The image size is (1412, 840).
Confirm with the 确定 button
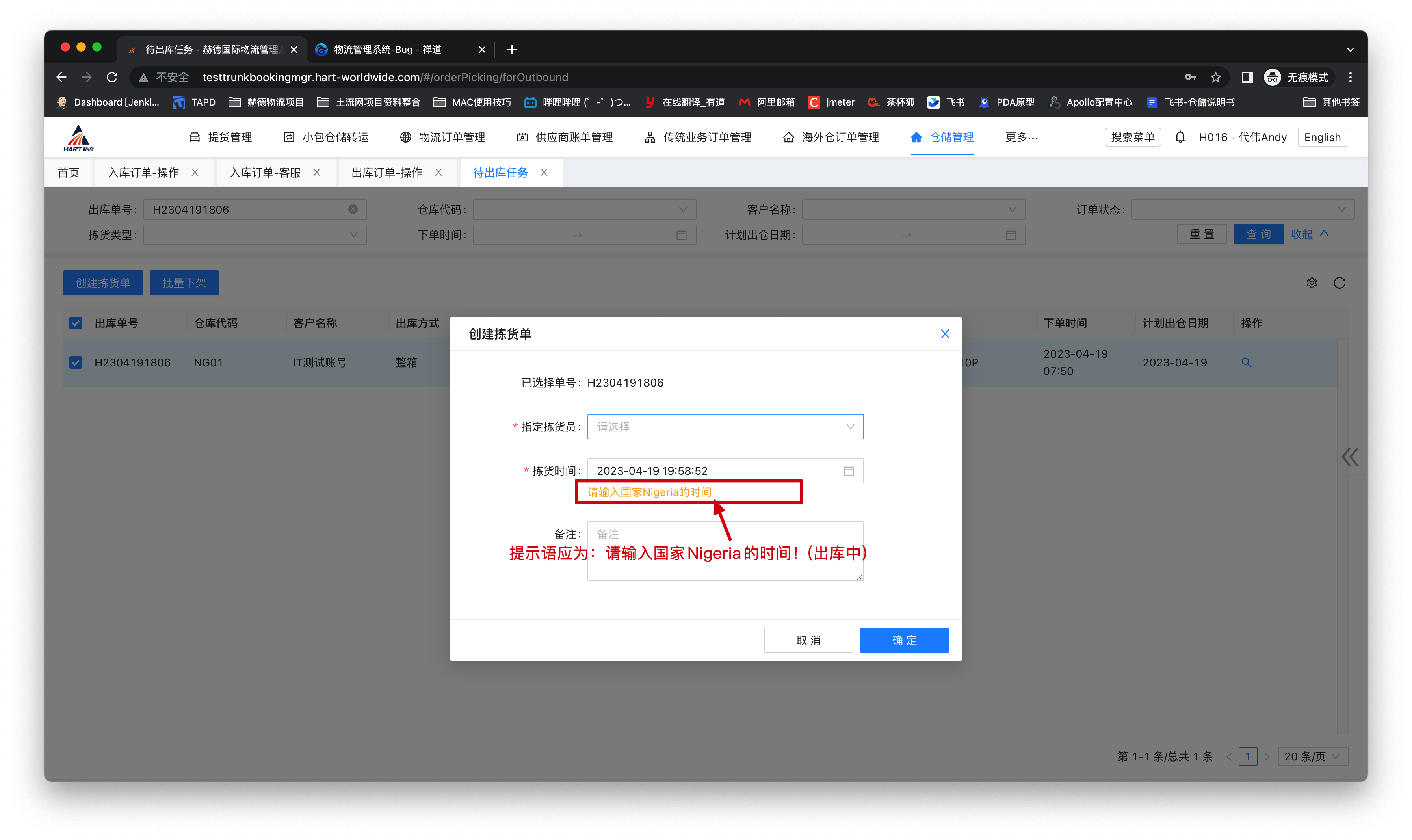click(904, 640)
